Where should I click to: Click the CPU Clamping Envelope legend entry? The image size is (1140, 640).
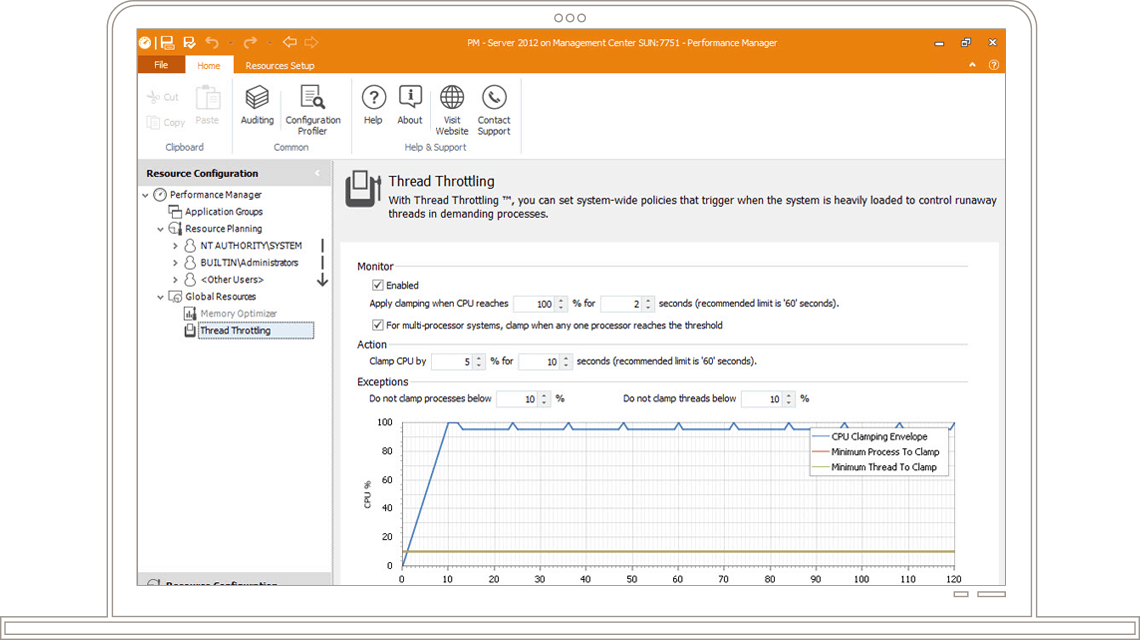870,436
